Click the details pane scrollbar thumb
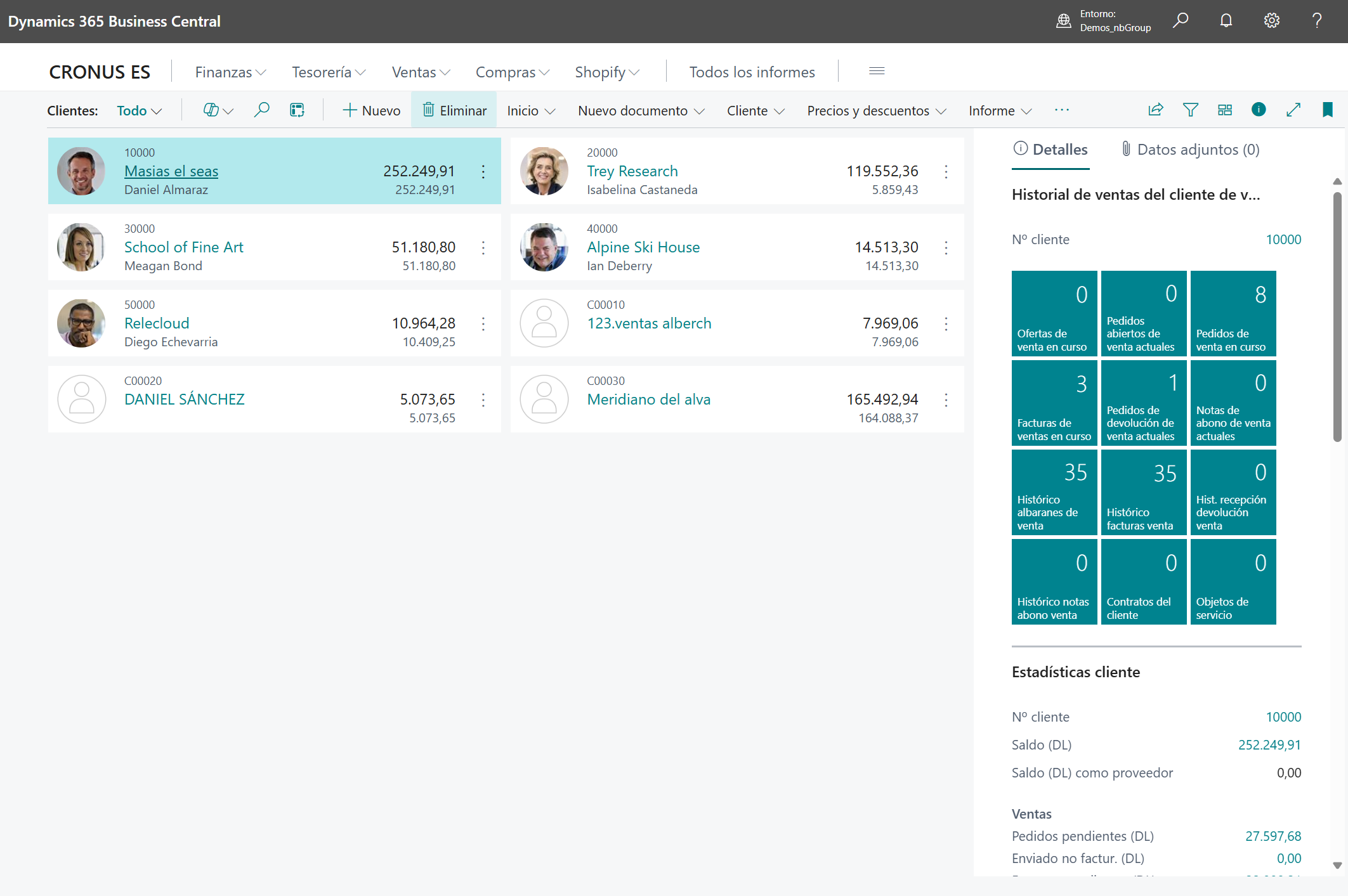The width and height of the screenshot is (1348, 896). click(x=1337, y=317)
